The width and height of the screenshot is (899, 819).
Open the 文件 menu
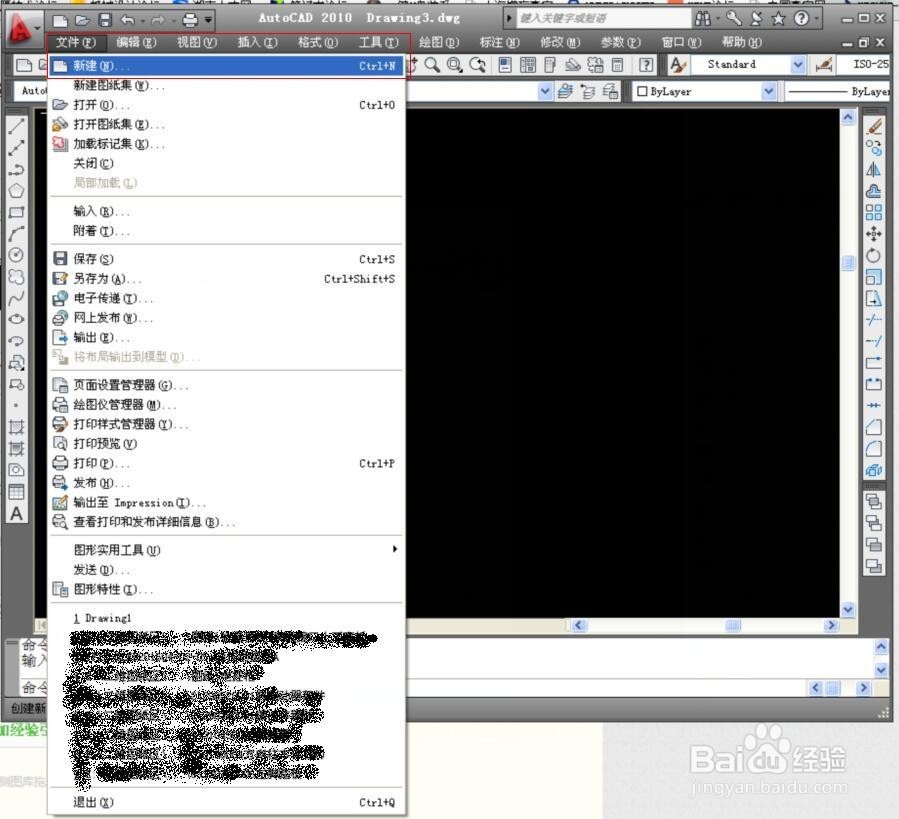[x=76, y=42]
